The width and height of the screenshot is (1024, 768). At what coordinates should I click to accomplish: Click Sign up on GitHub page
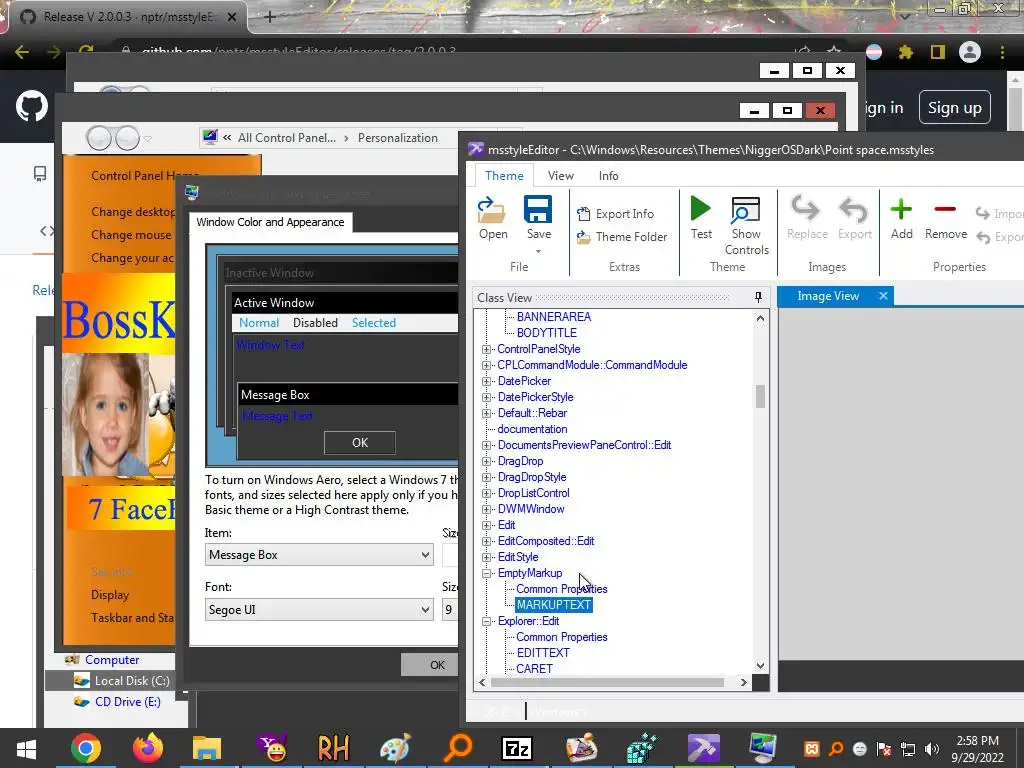click(954, 108)
